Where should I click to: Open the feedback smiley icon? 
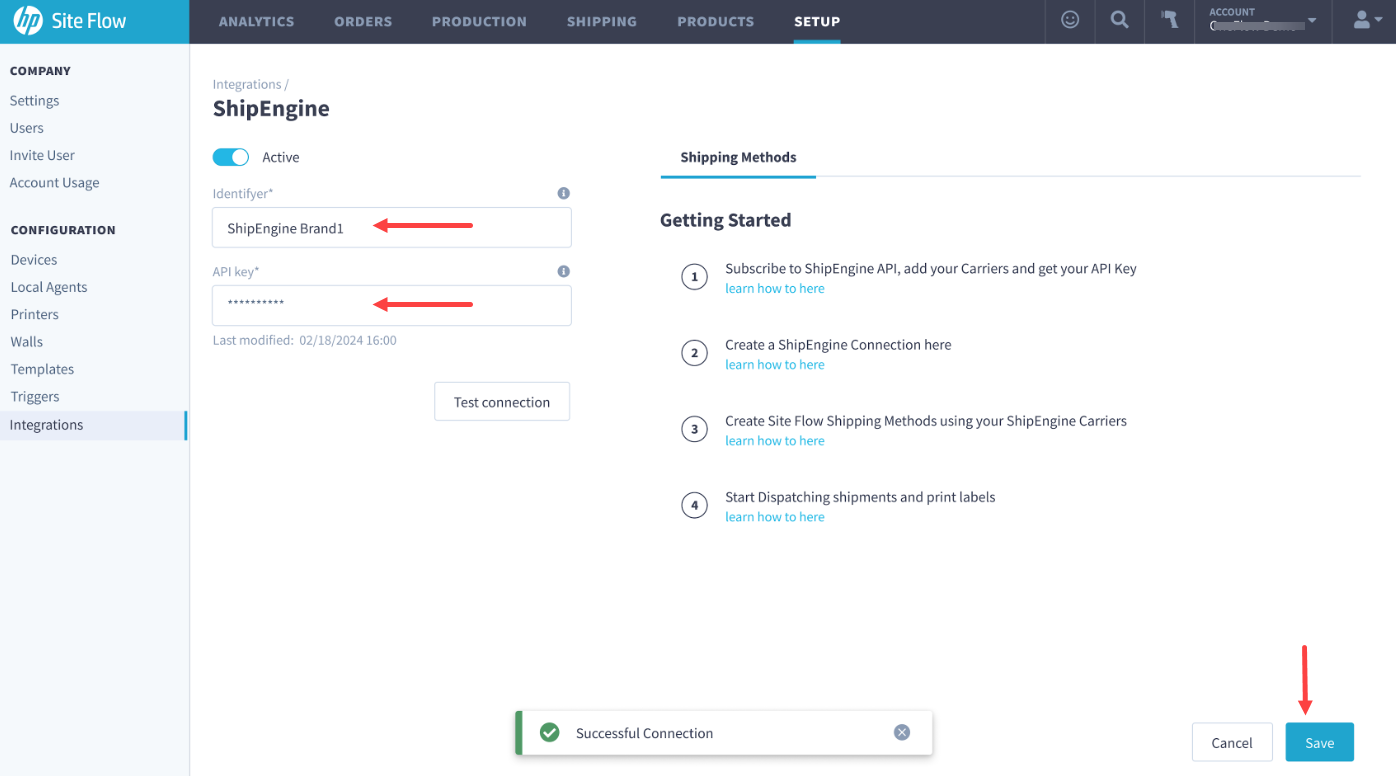pos(1070,20)
